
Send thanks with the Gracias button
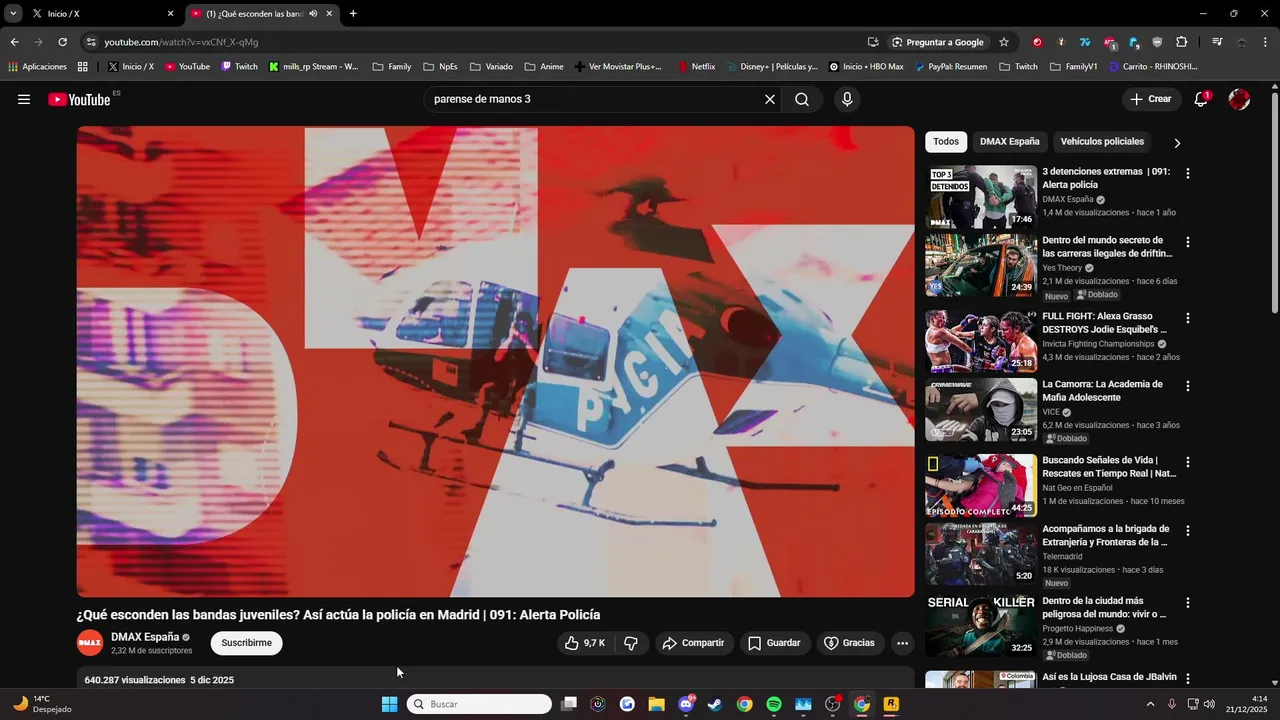click(x=849, y=643)
